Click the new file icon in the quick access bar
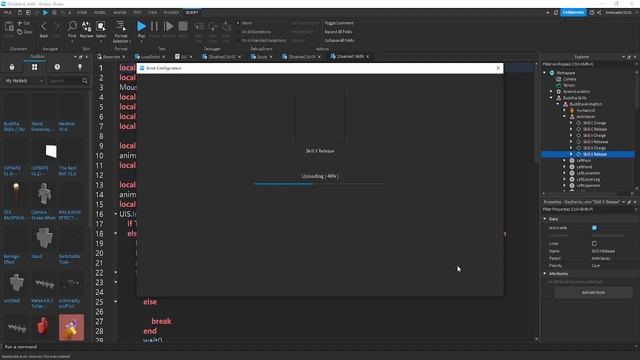This screenshot has width=640, height=360. pos(20,13)
